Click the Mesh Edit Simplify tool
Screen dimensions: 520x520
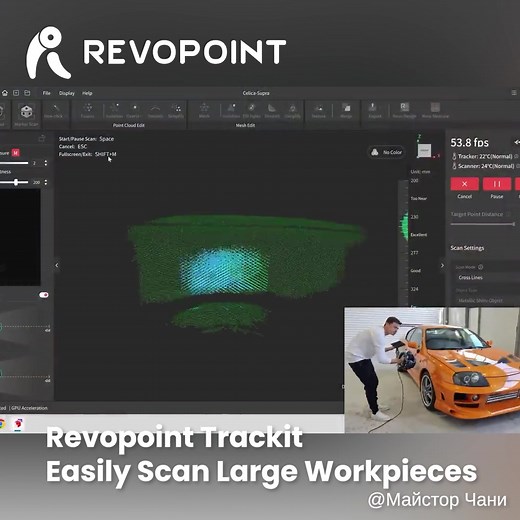coord(292,111)
